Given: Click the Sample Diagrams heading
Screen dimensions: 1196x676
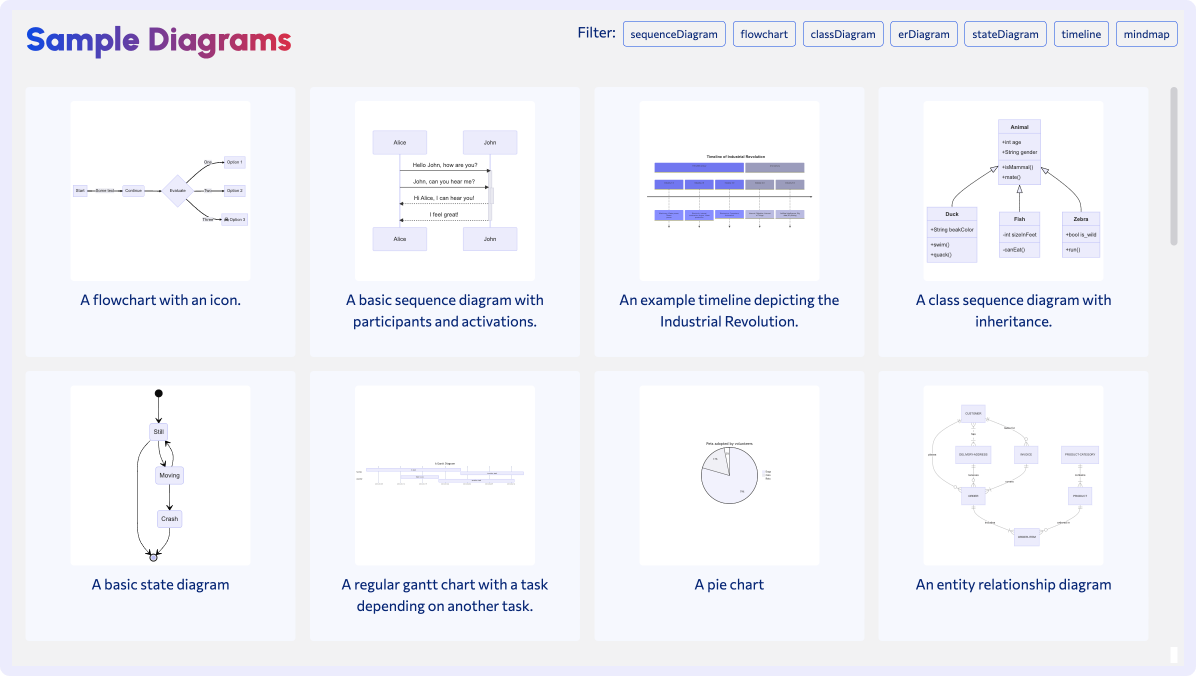Looking at the screenshot, I should (159, 40).
